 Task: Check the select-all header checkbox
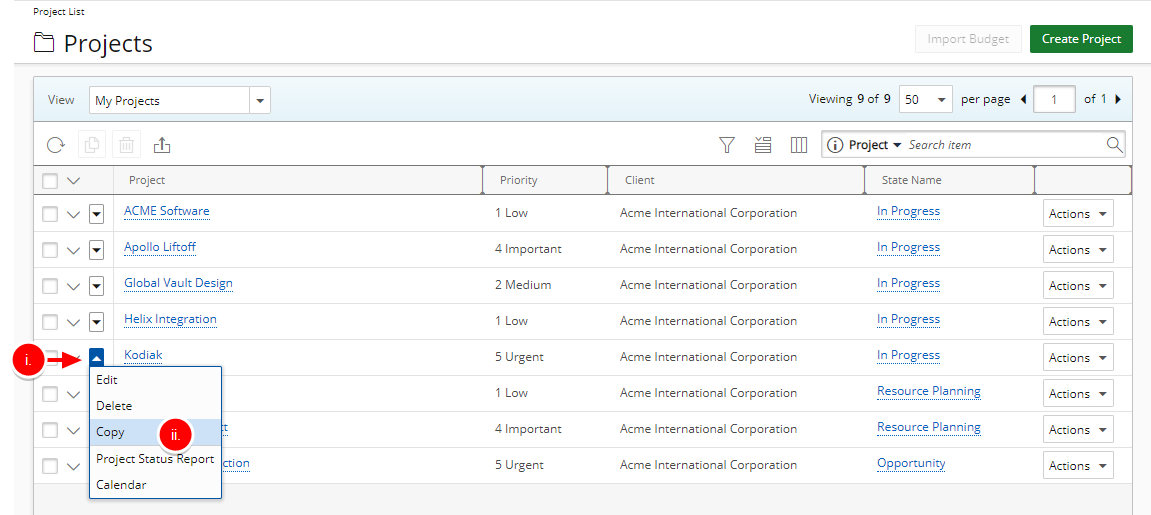tap(50, 181)
